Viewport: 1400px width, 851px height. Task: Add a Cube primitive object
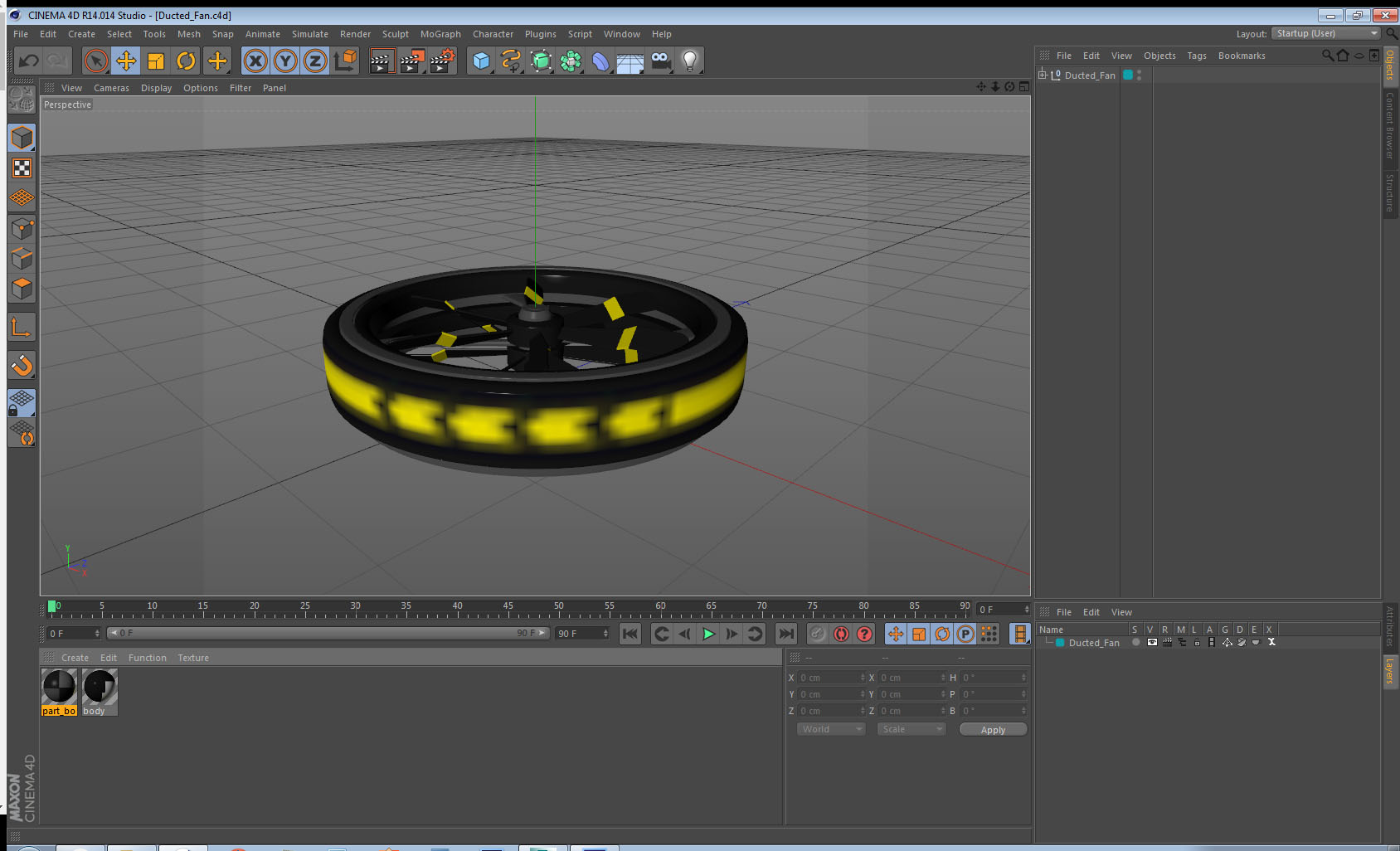pos(481,61)
